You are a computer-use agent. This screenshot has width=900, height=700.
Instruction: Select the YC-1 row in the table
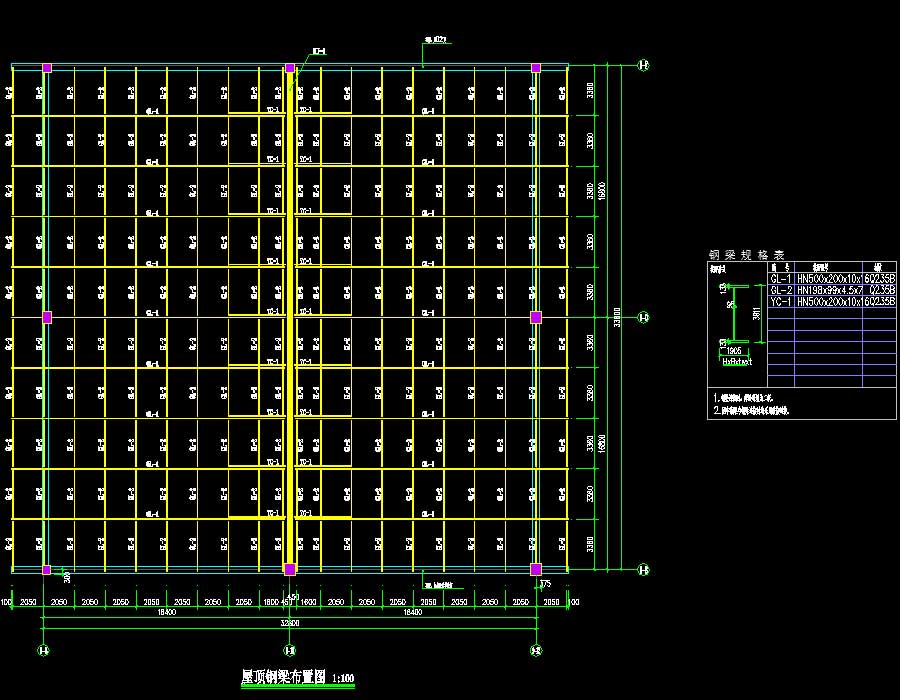click(831, 301)
